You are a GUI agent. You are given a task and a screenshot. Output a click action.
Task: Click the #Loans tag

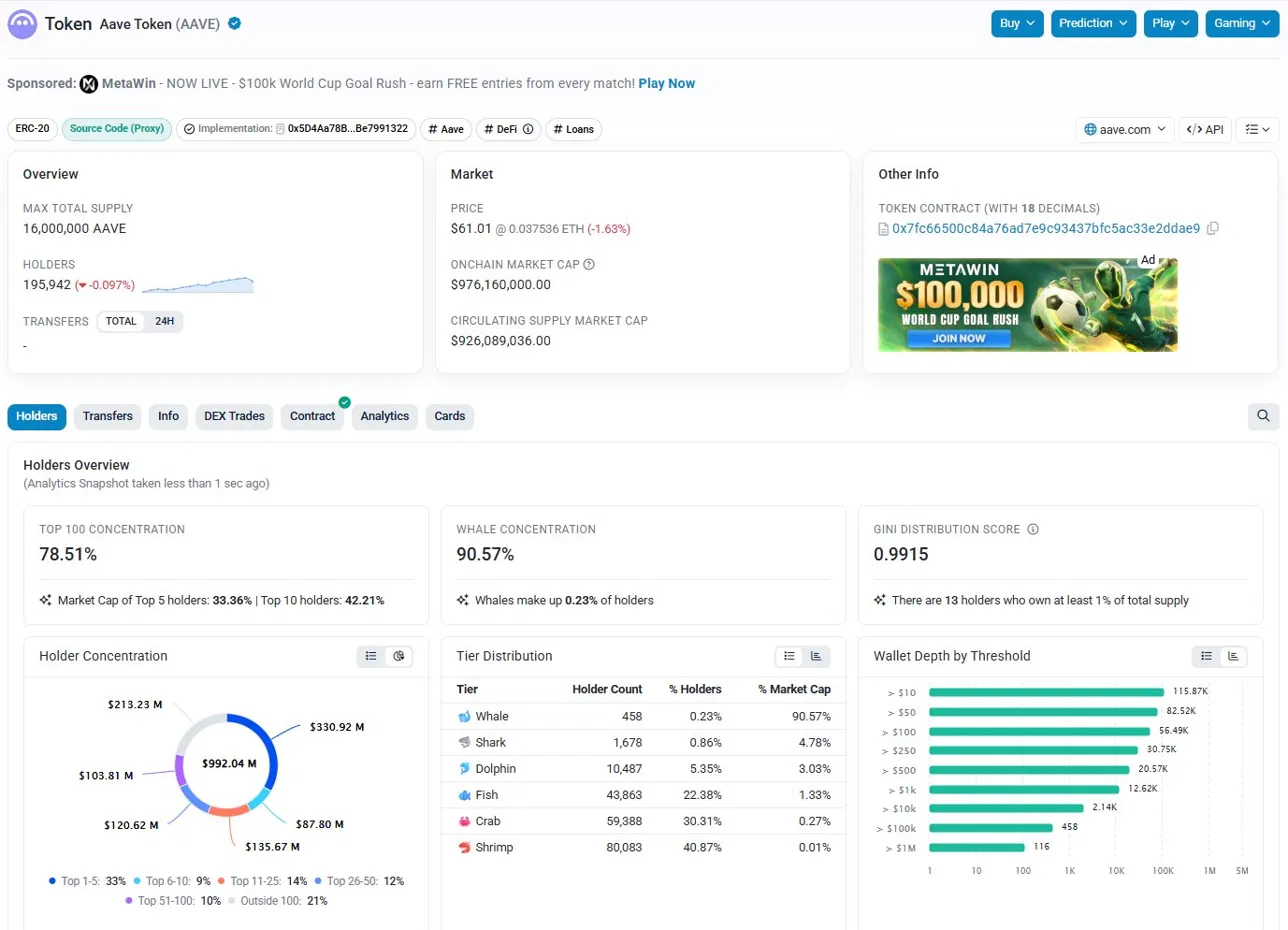click(x=573, y=129)
